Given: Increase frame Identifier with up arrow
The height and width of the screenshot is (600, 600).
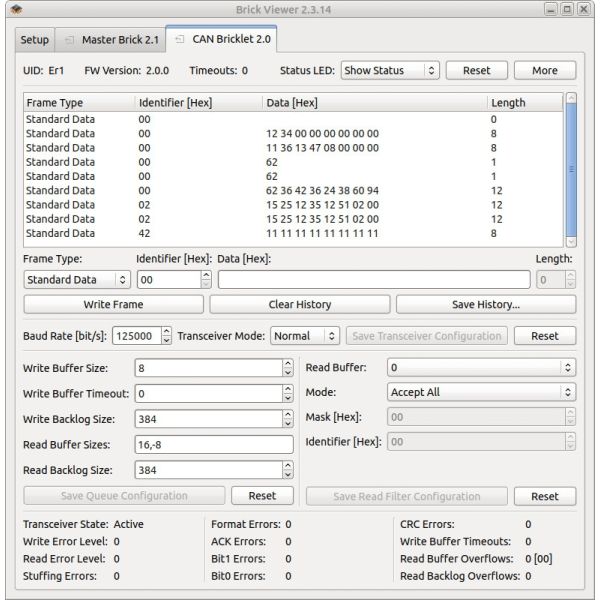Looking at the screenshot, I should point(206,275).
